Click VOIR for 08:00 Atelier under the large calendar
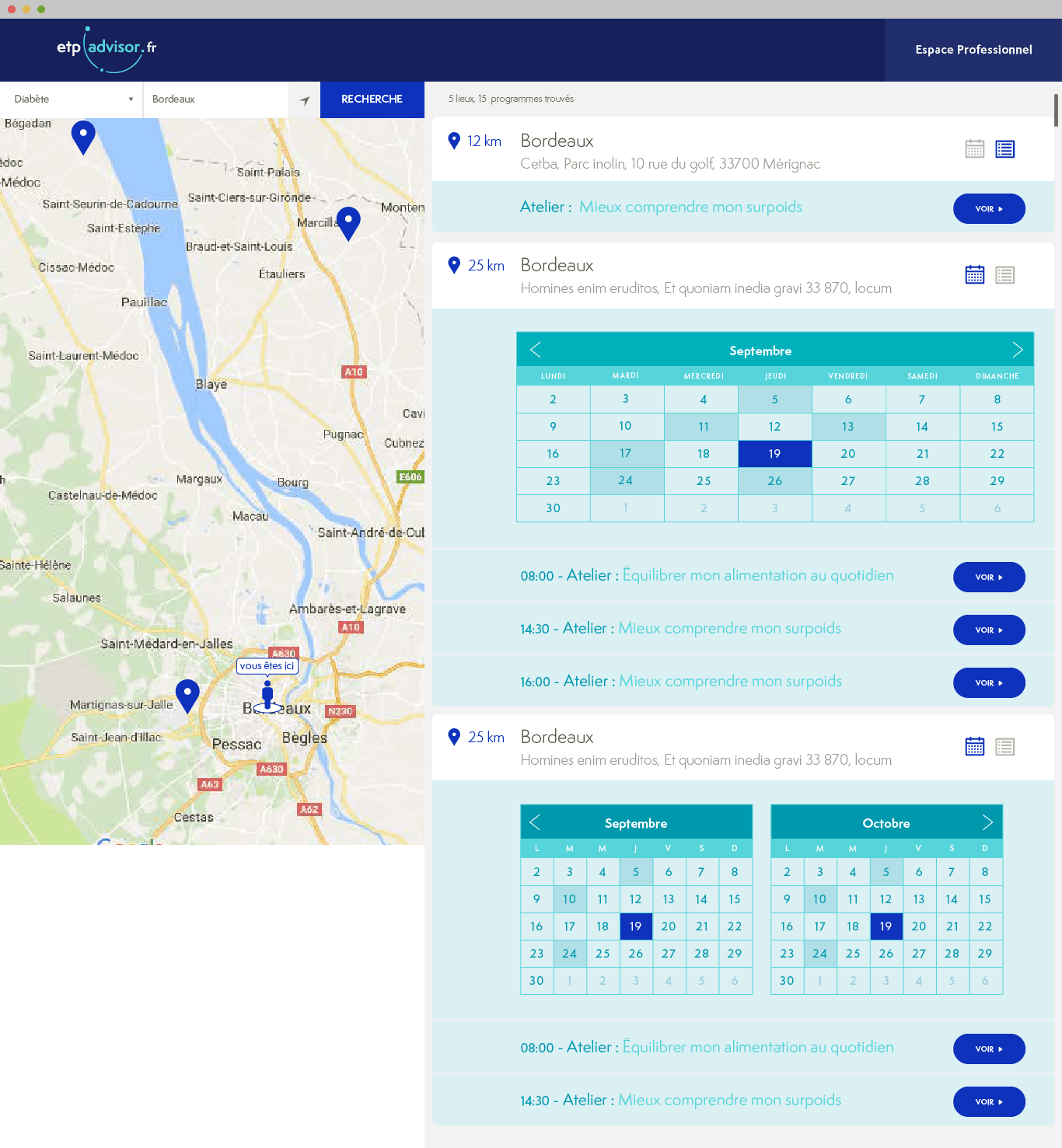This screenshot has width=1062, height=1148. click(989, 577)
